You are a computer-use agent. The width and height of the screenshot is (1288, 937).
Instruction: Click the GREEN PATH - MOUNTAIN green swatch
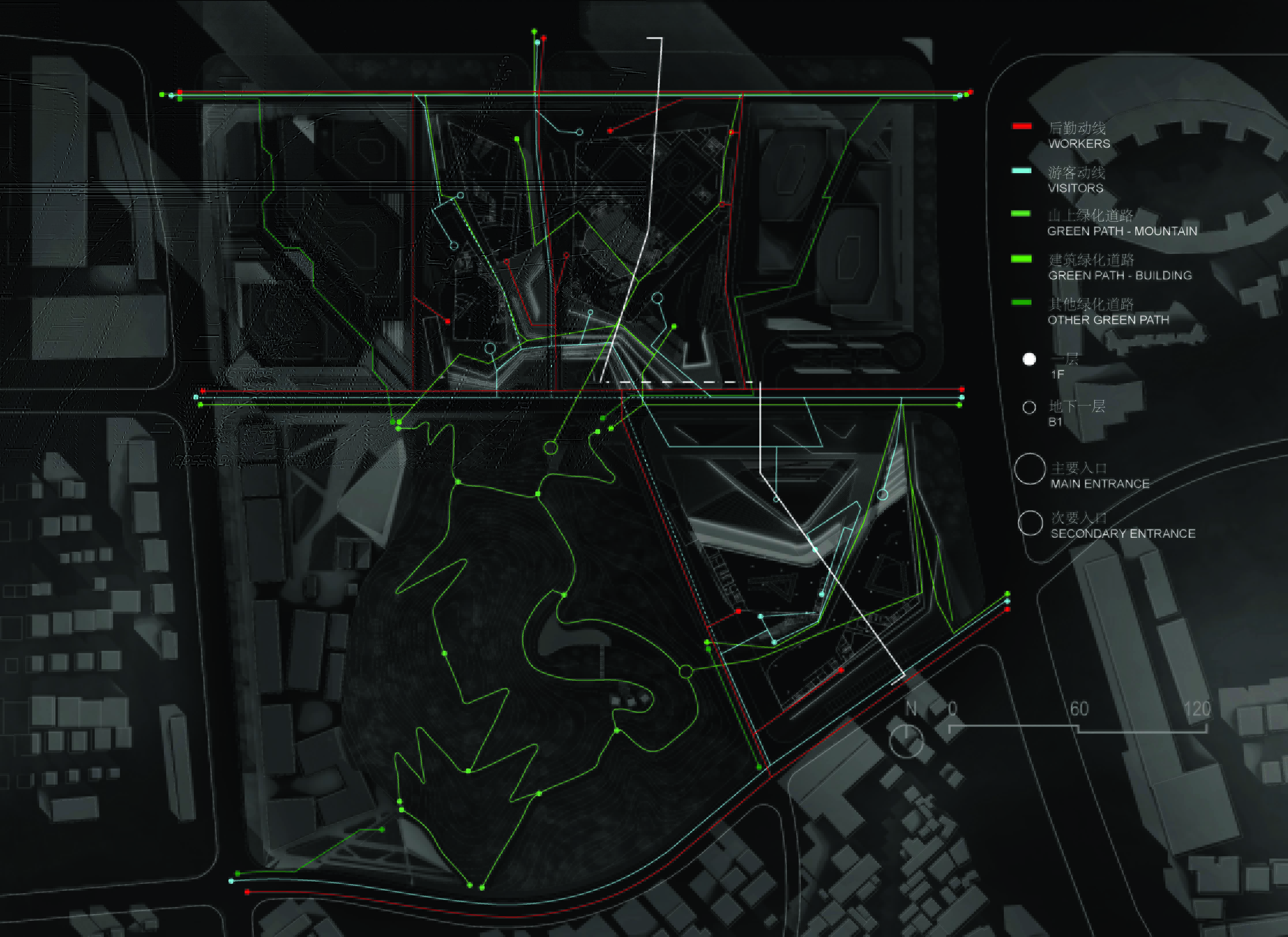click(x=1021, y=213)
